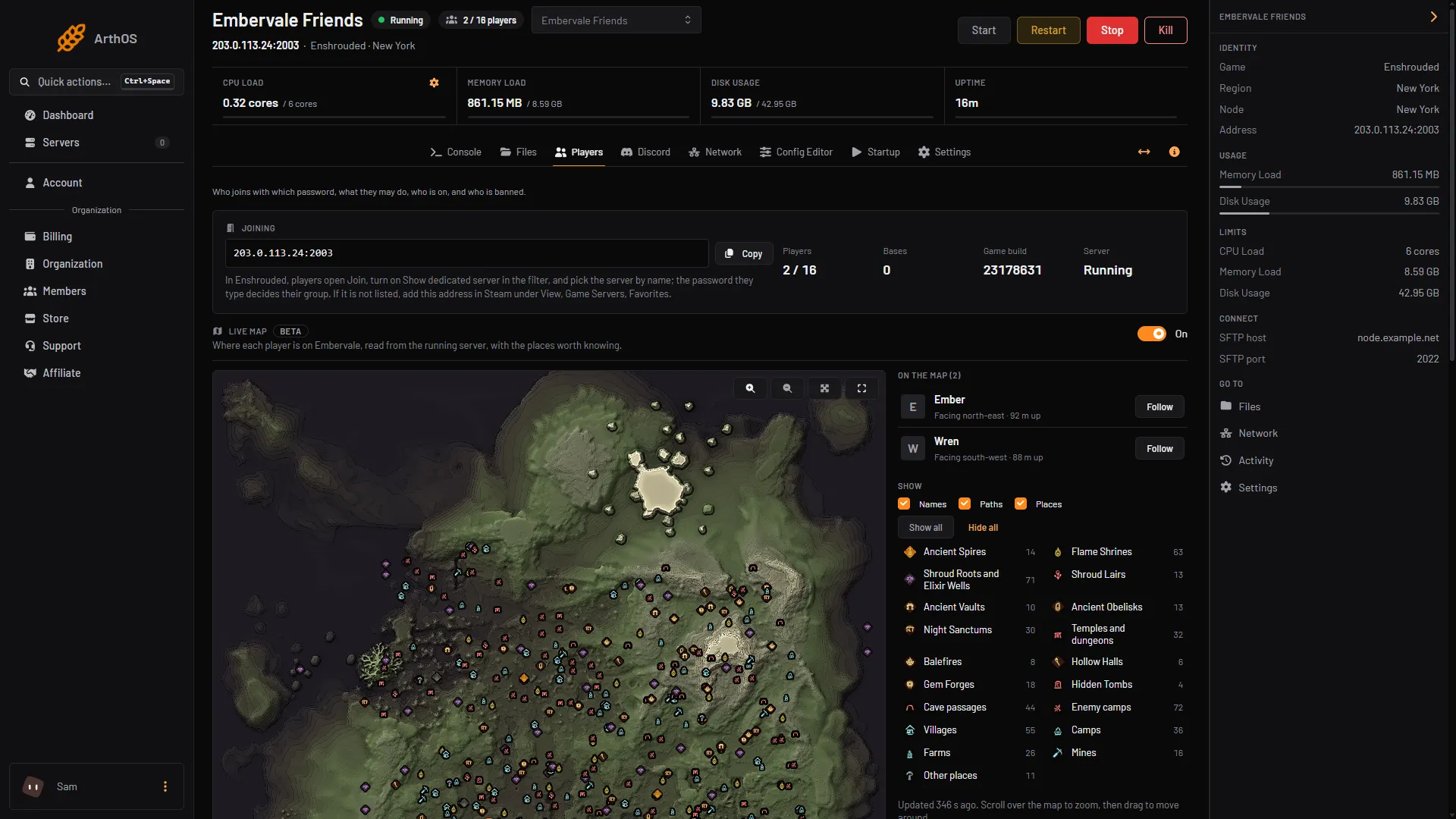Show all place markers
Image resolution: width=1456 pixels, height=819 pixels.
[x=925, y=528]
